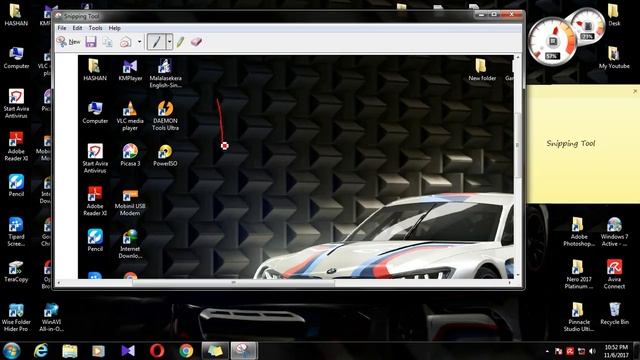Select Nero 2017 Platinum desktop folder
Viewport: 640px width, 360px height.
[579, 274]
